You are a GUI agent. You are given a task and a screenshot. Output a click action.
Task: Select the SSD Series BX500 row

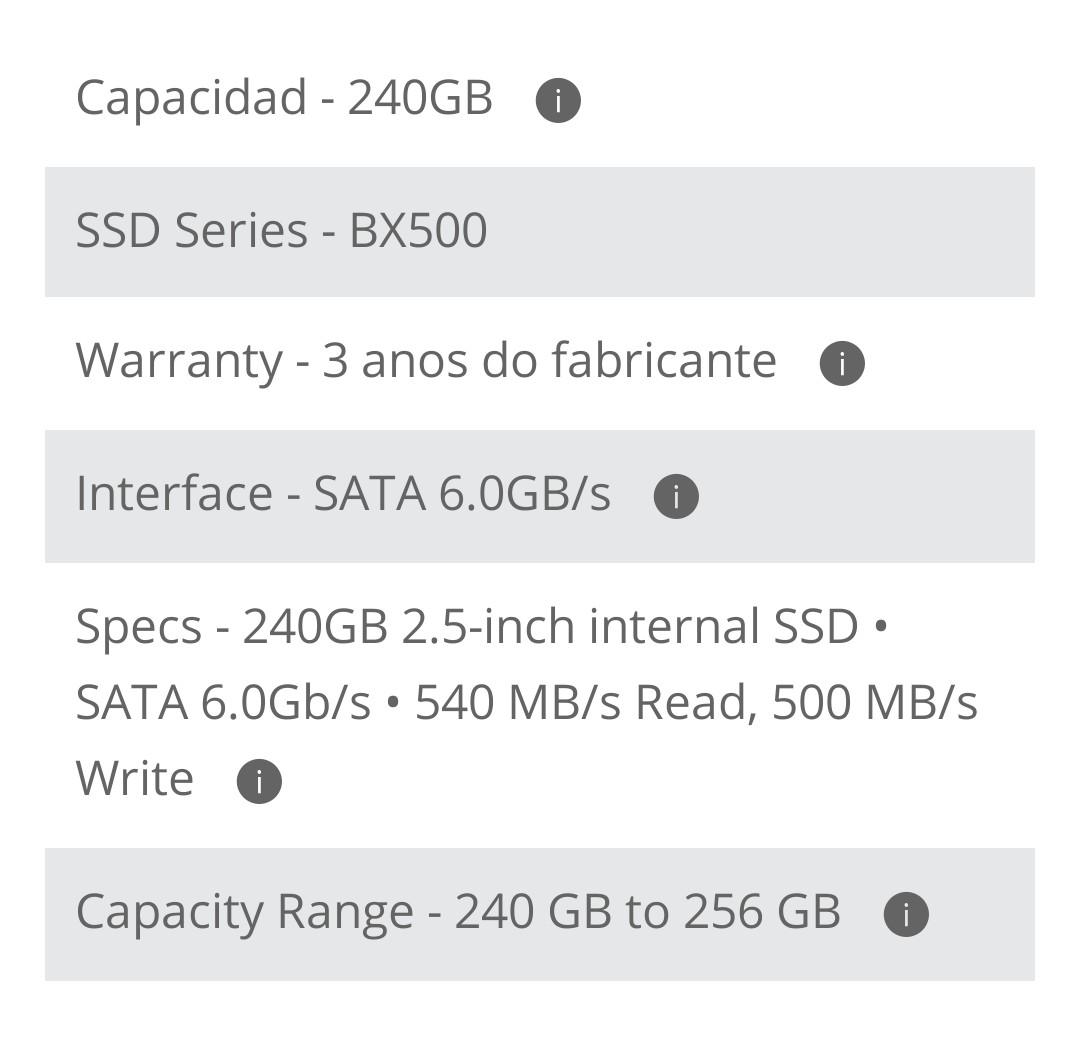540,231
